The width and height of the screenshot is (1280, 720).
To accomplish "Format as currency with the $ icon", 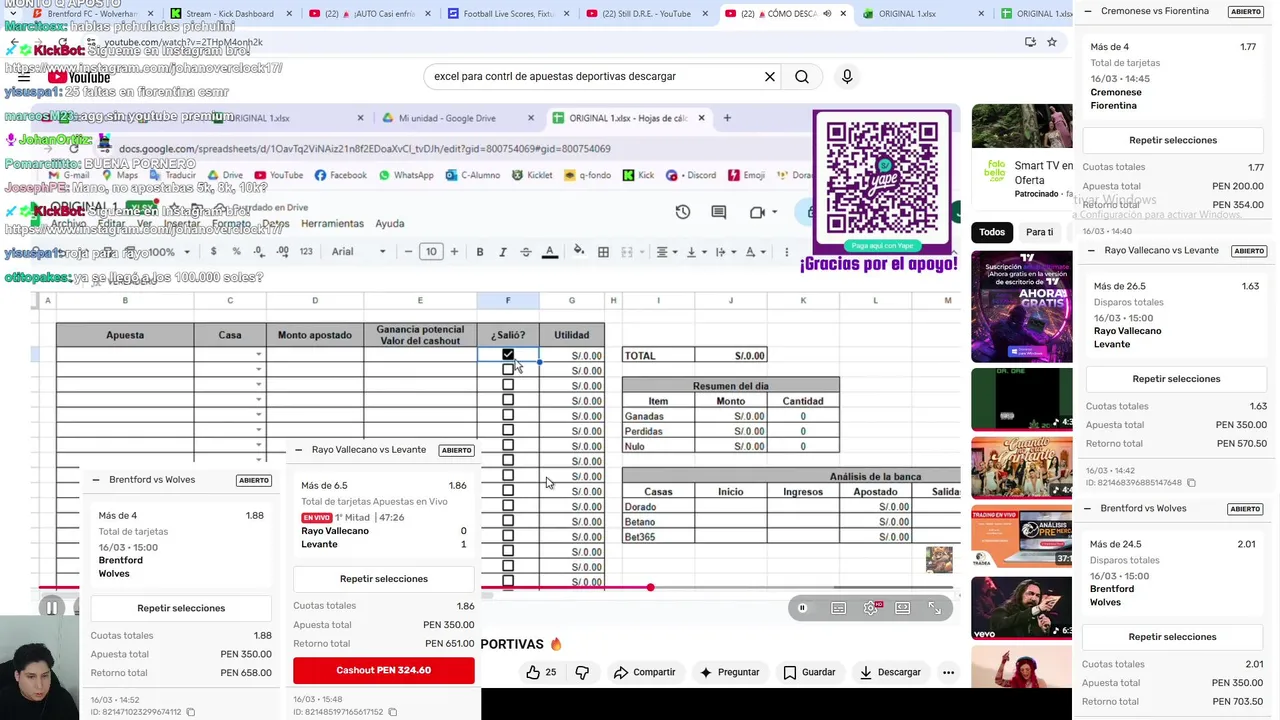I will 213,252.
